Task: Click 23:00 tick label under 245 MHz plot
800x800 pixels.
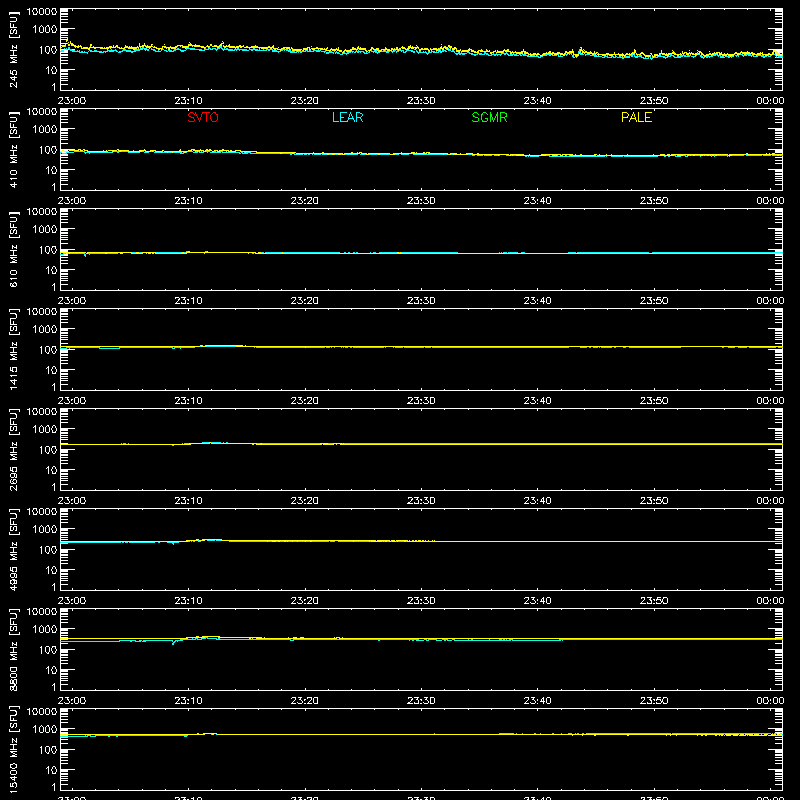Action: 72,101
